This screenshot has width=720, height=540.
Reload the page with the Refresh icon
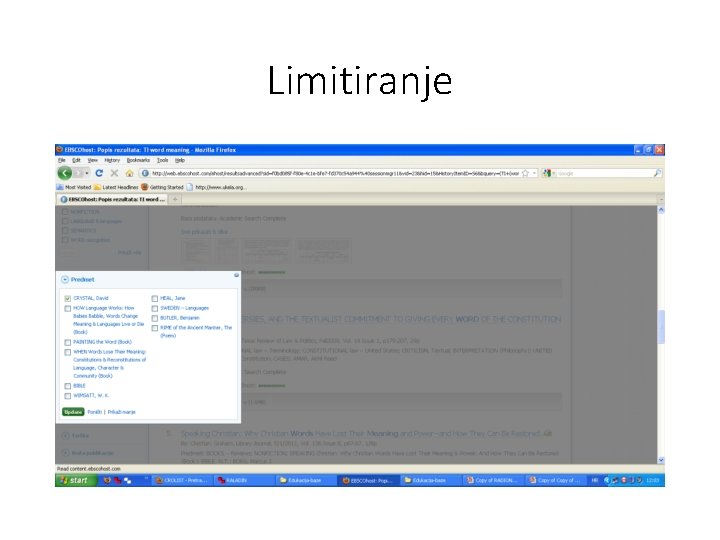coord(99,173)
